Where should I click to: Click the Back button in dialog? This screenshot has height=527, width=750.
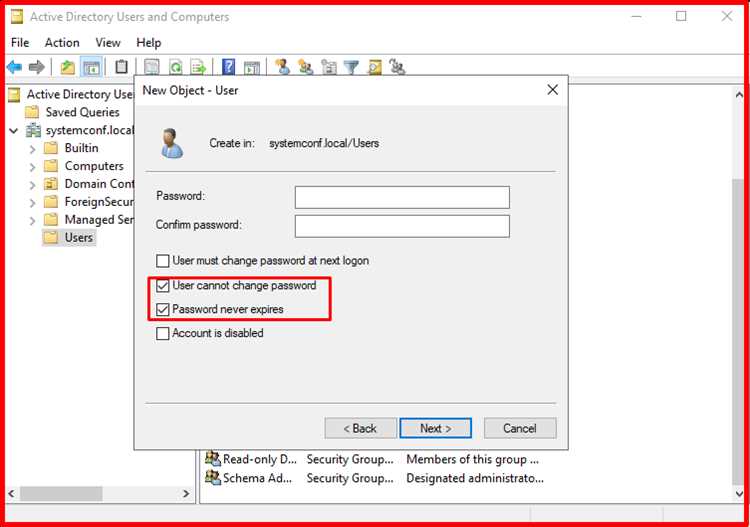pos(361,428)
